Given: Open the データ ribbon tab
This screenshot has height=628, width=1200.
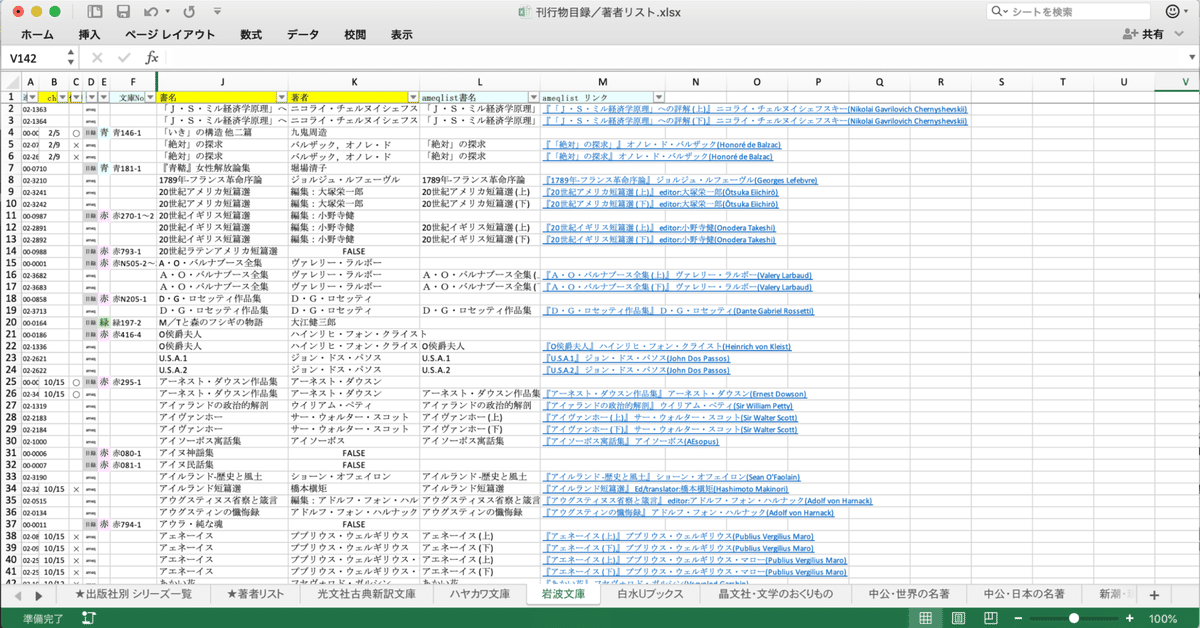Looking at the screenshot, I should coord(303,34).
